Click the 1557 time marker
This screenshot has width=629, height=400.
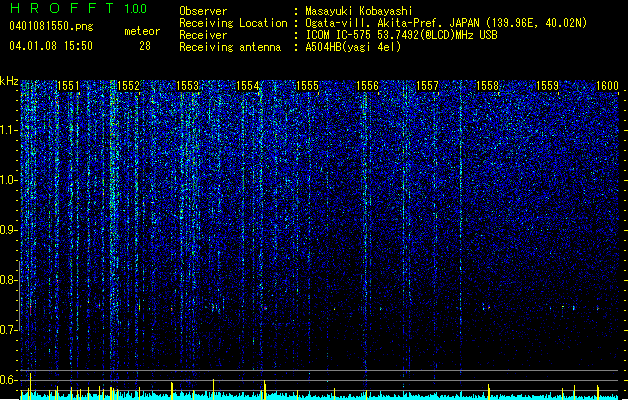(x=428, y=86)
